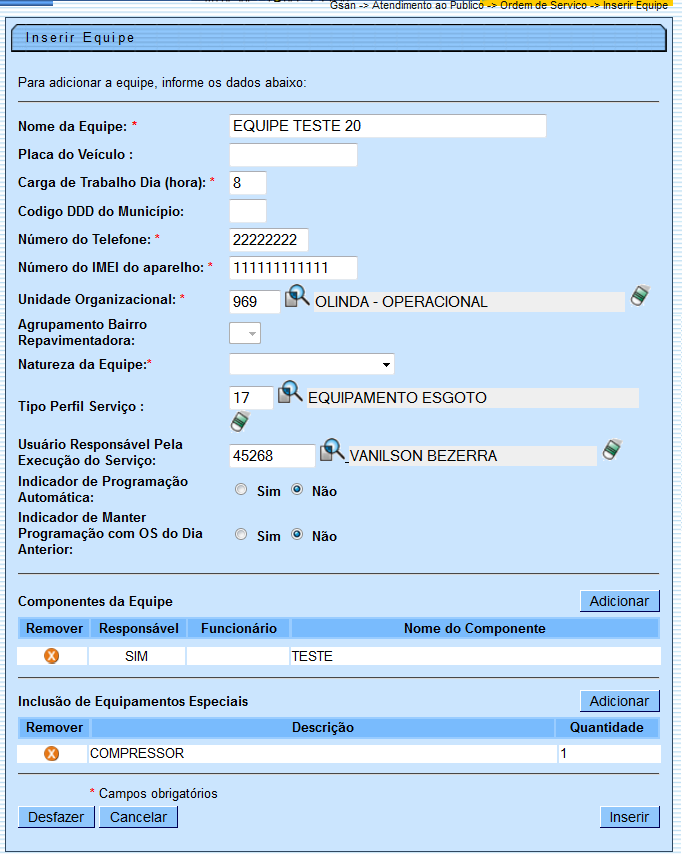This screenshot has height=865, width=683.
Task: Select Sim for Indicador de Programação Automática
Action: pyautogui.click(x=240, y=490)
